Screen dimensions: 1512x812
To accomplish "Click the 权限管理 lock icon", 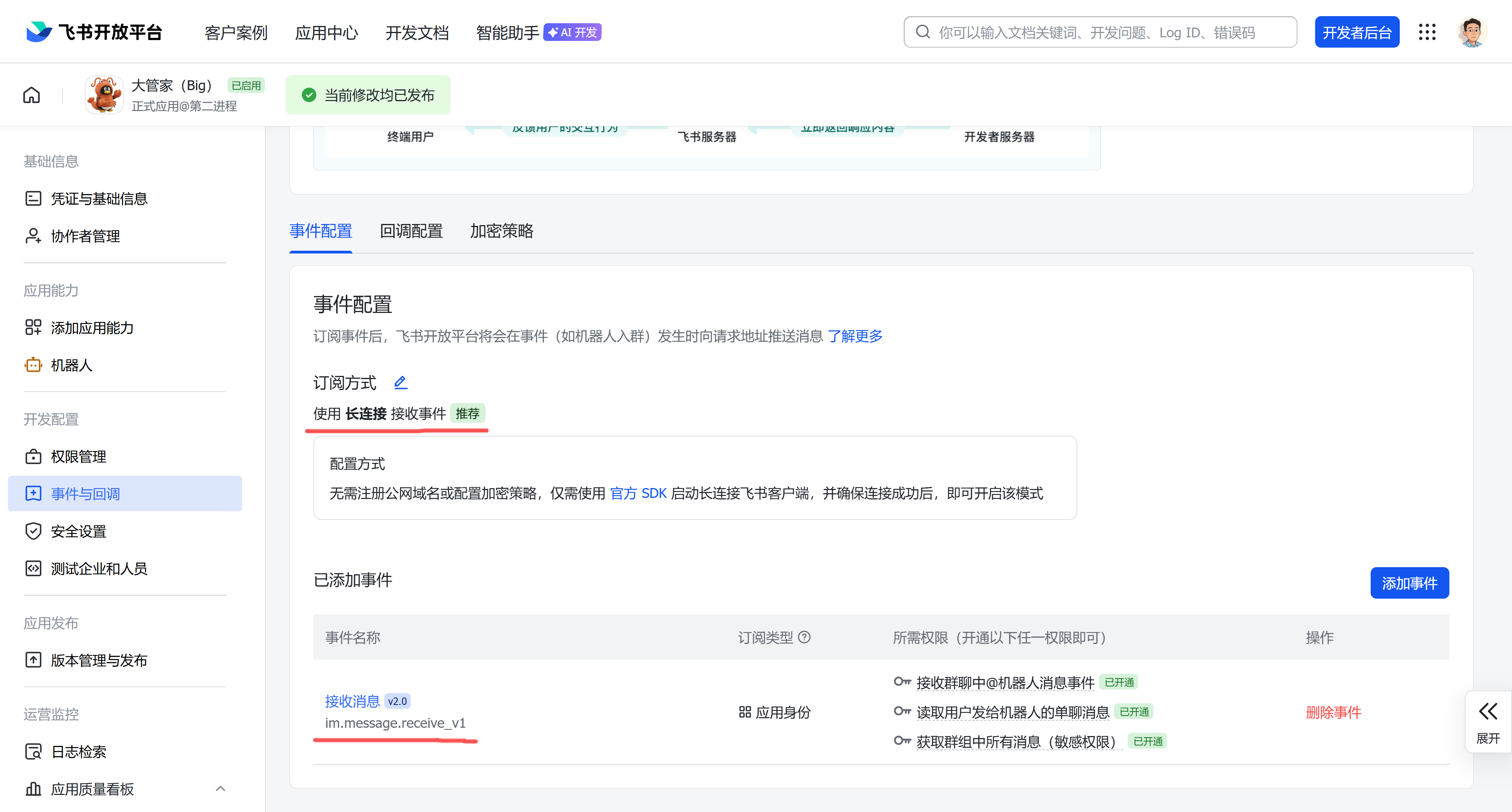I will tap(33, 457).
